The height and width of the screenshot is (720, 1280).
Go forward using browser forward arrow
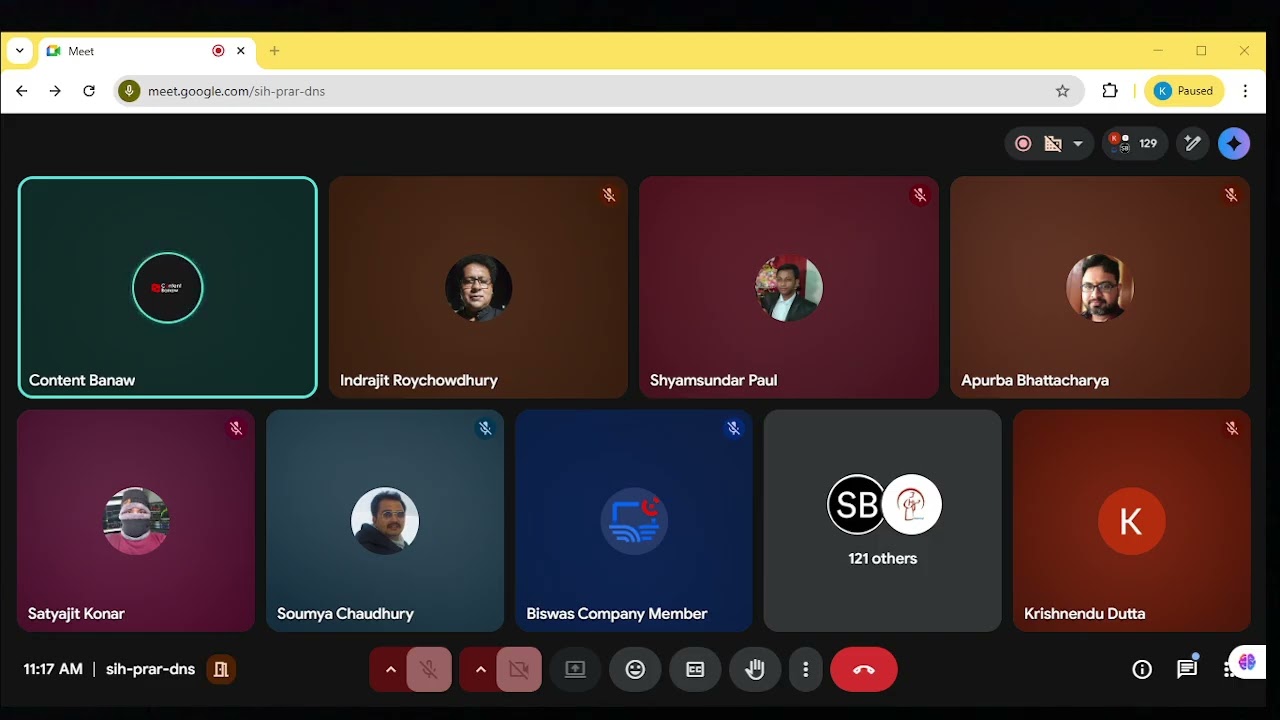55,91
